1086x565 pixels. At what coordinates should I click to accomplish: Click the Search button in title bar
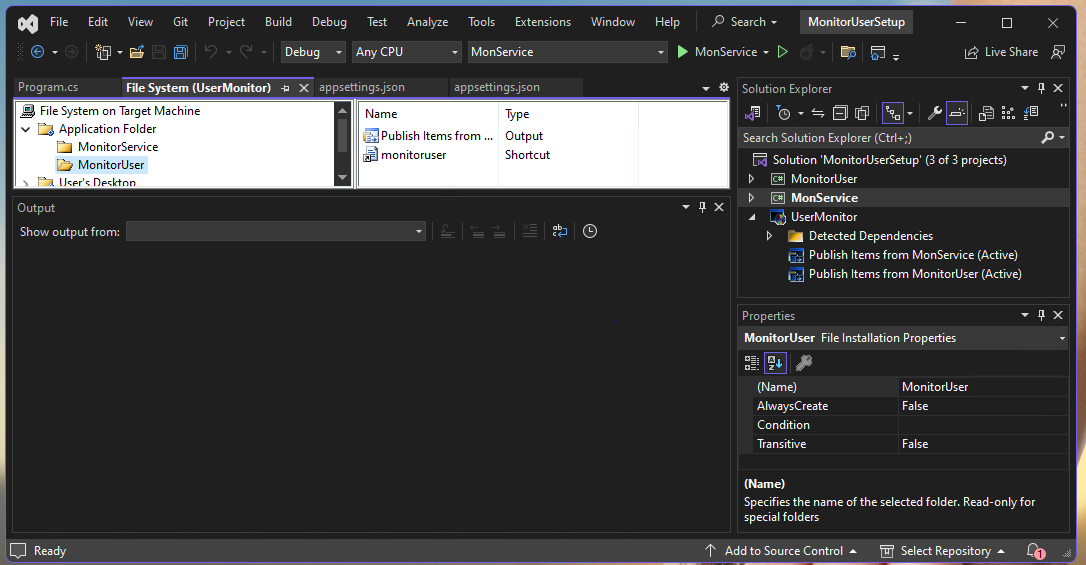[x=745, y=22]
